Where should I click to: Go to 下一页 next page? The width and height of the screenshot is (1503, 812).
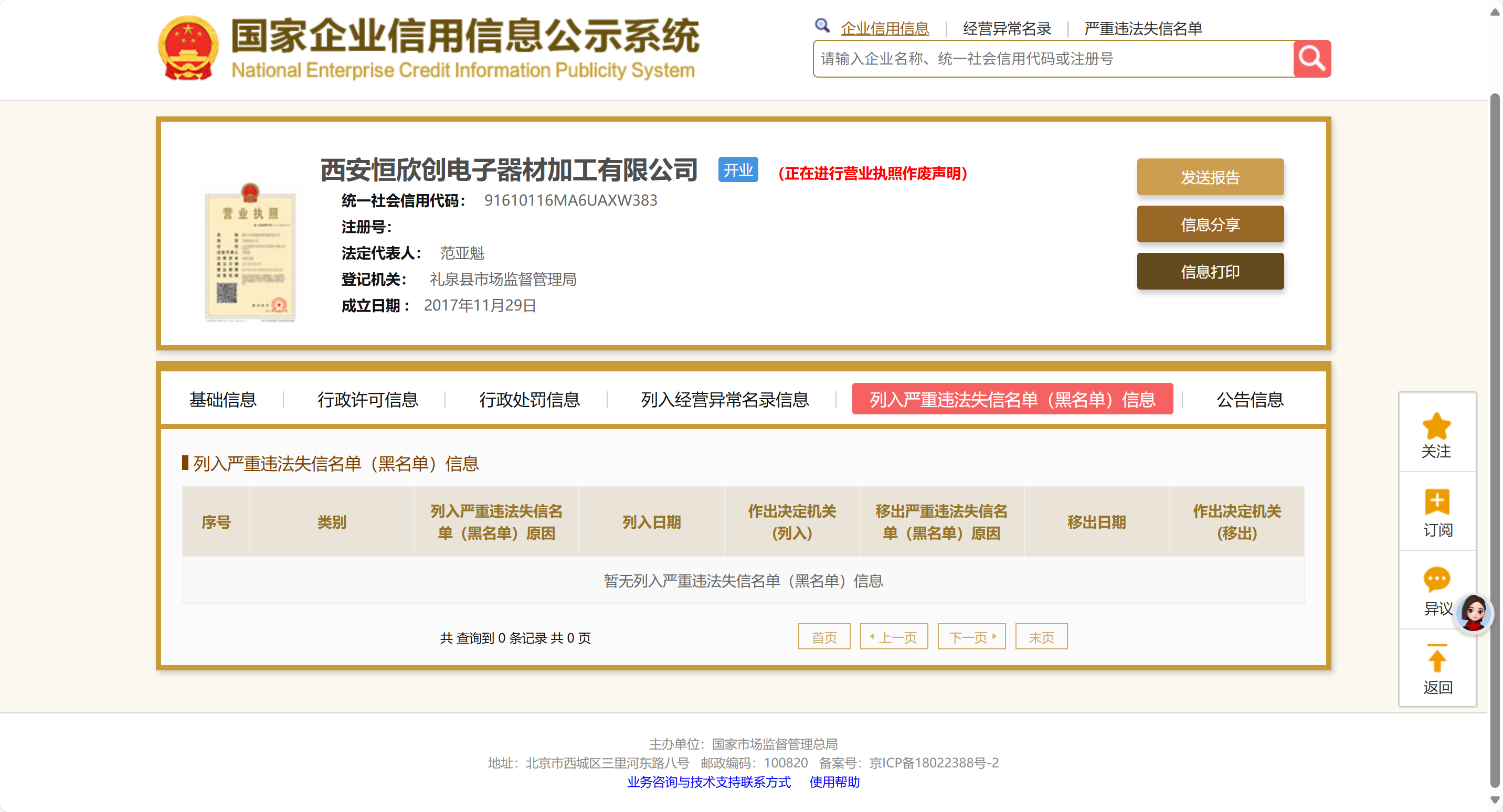(x=971, y=637)
